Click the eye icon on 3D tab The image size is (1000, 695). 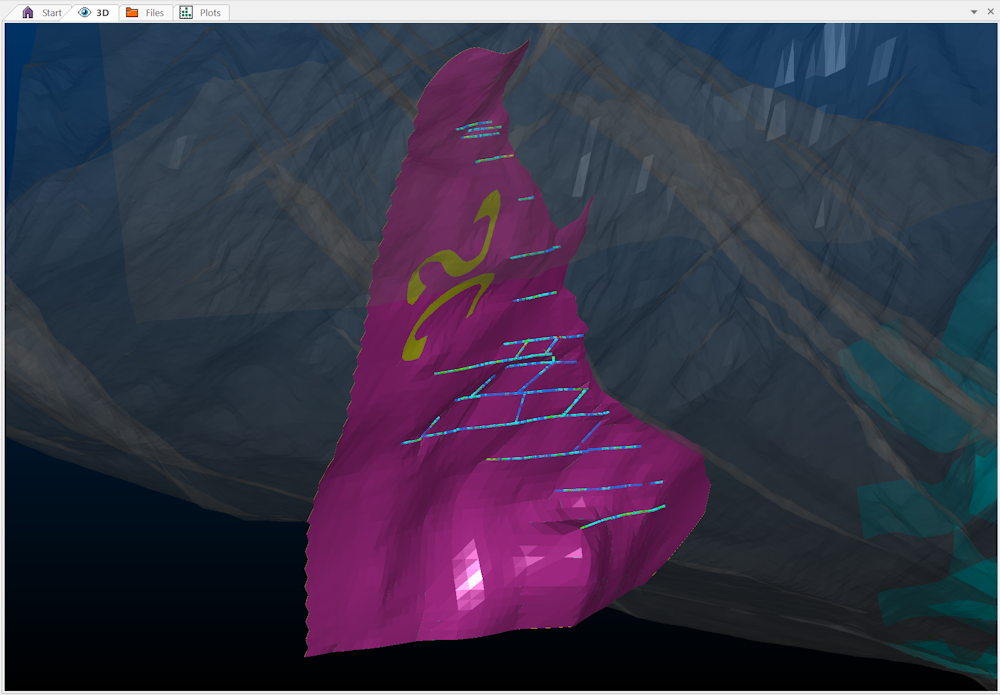pyautogui.click(x=84, y=12)
